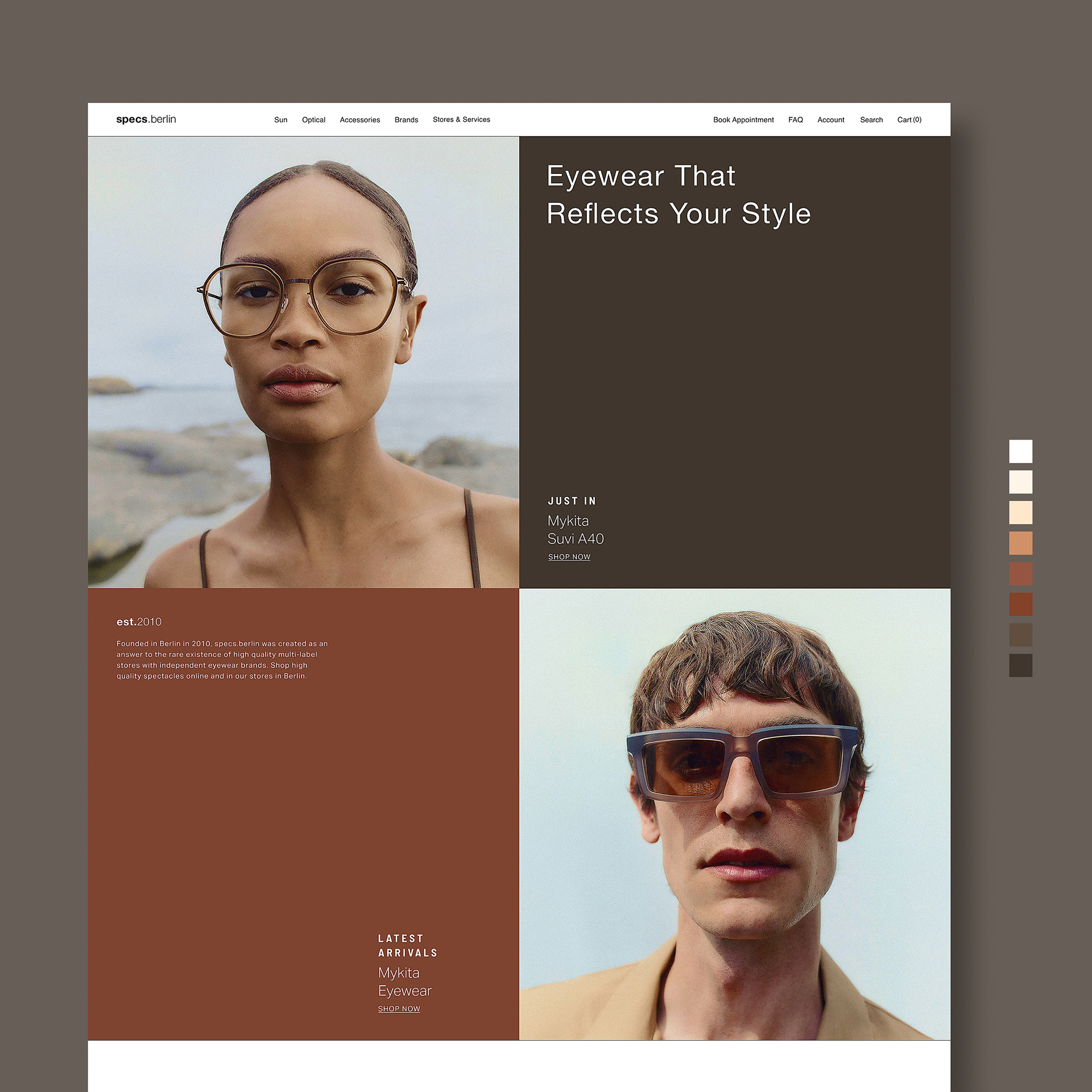Image resolution: width=1092 pixels, height=1092 pixels.
Task: Open Search in the header
Action: 871,120
